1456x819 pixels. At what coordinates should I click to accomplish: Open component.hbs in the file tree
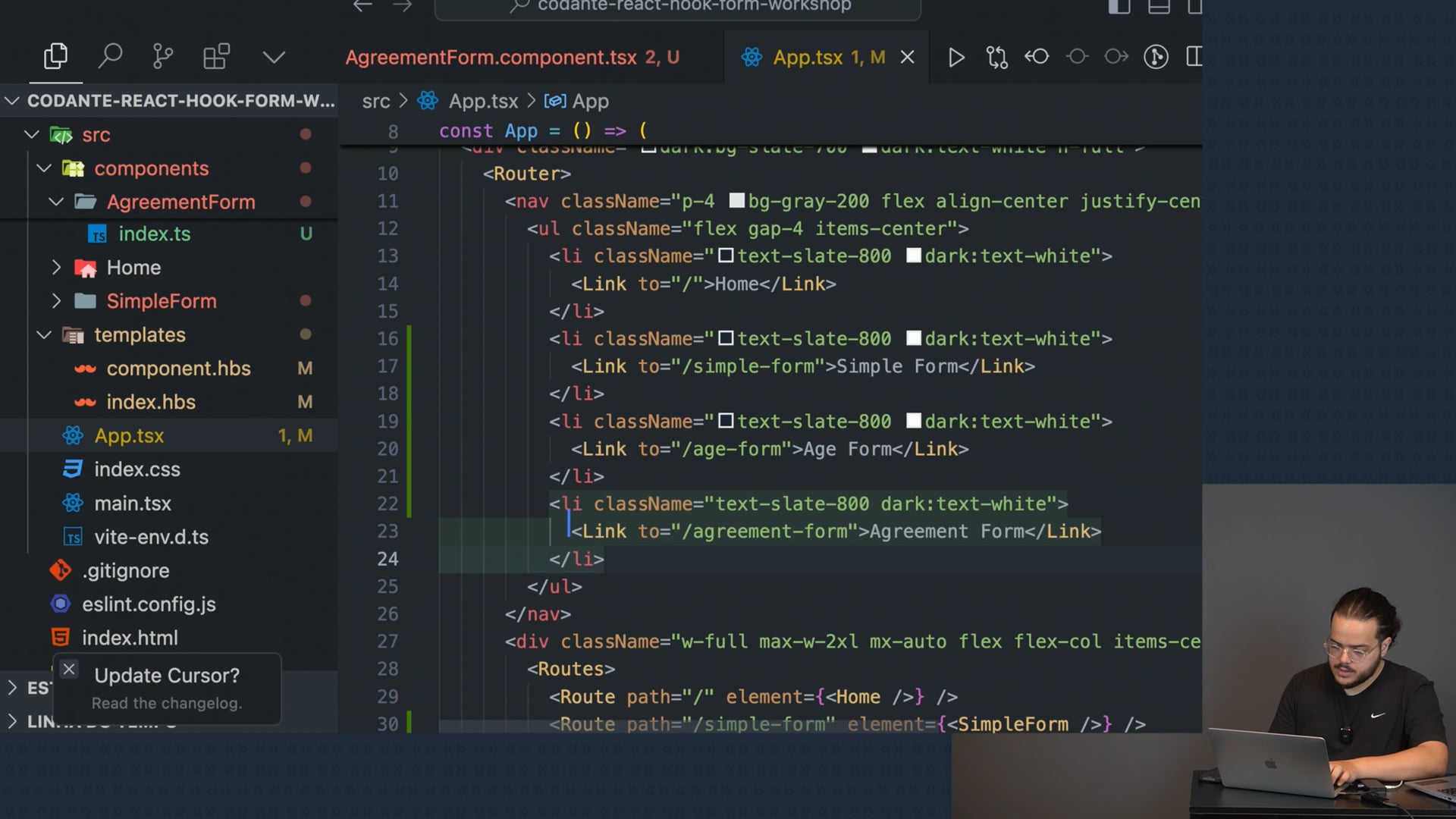coord(178,369)
